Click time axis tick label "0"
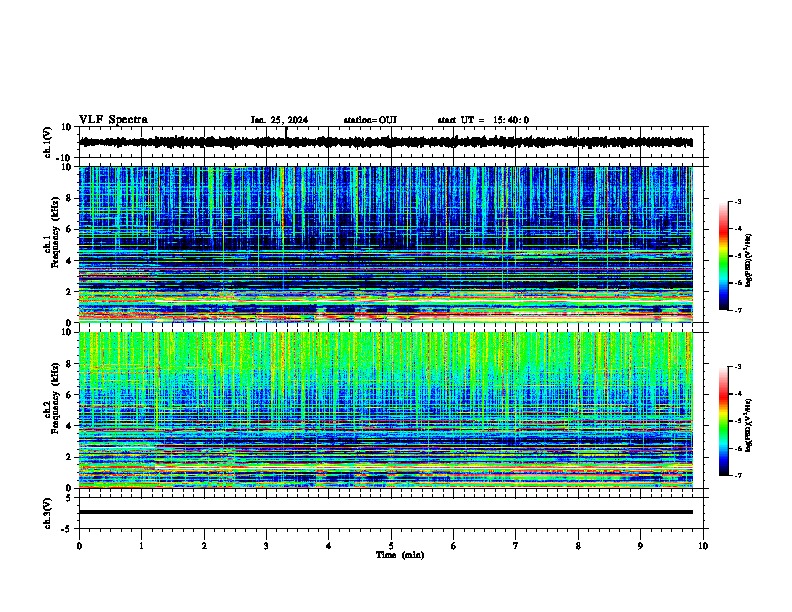Image resolution: width=792 pixels, height=612 pixels. click(x=79, y=546)
